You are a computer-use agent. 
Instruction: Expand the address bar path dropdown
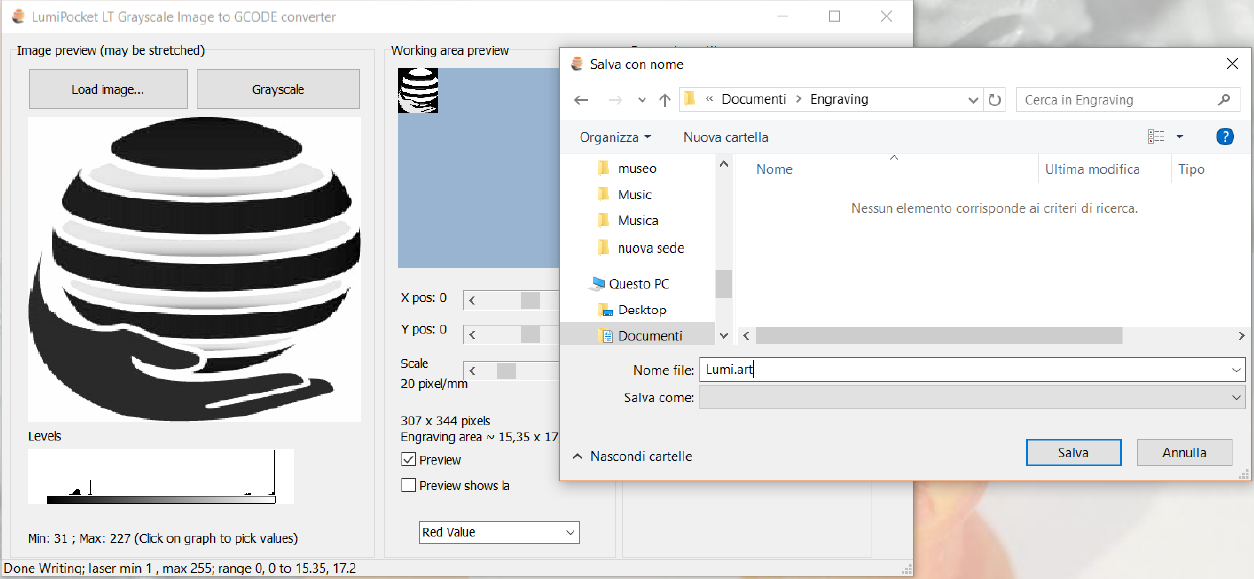click(x=974, y=100)
